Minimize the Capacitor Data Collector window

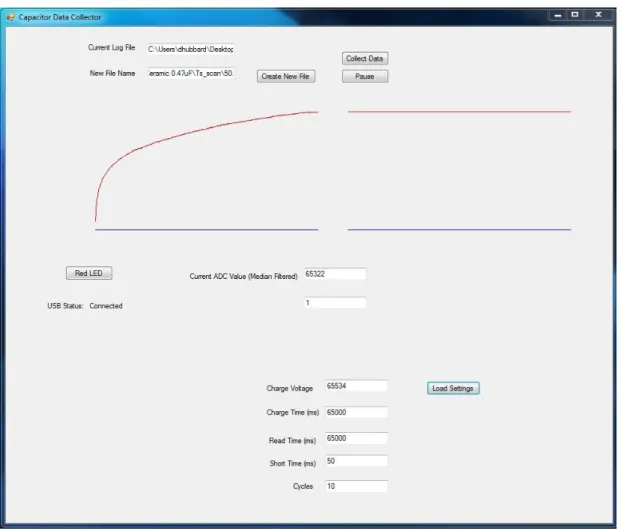(x=558, y=15)
